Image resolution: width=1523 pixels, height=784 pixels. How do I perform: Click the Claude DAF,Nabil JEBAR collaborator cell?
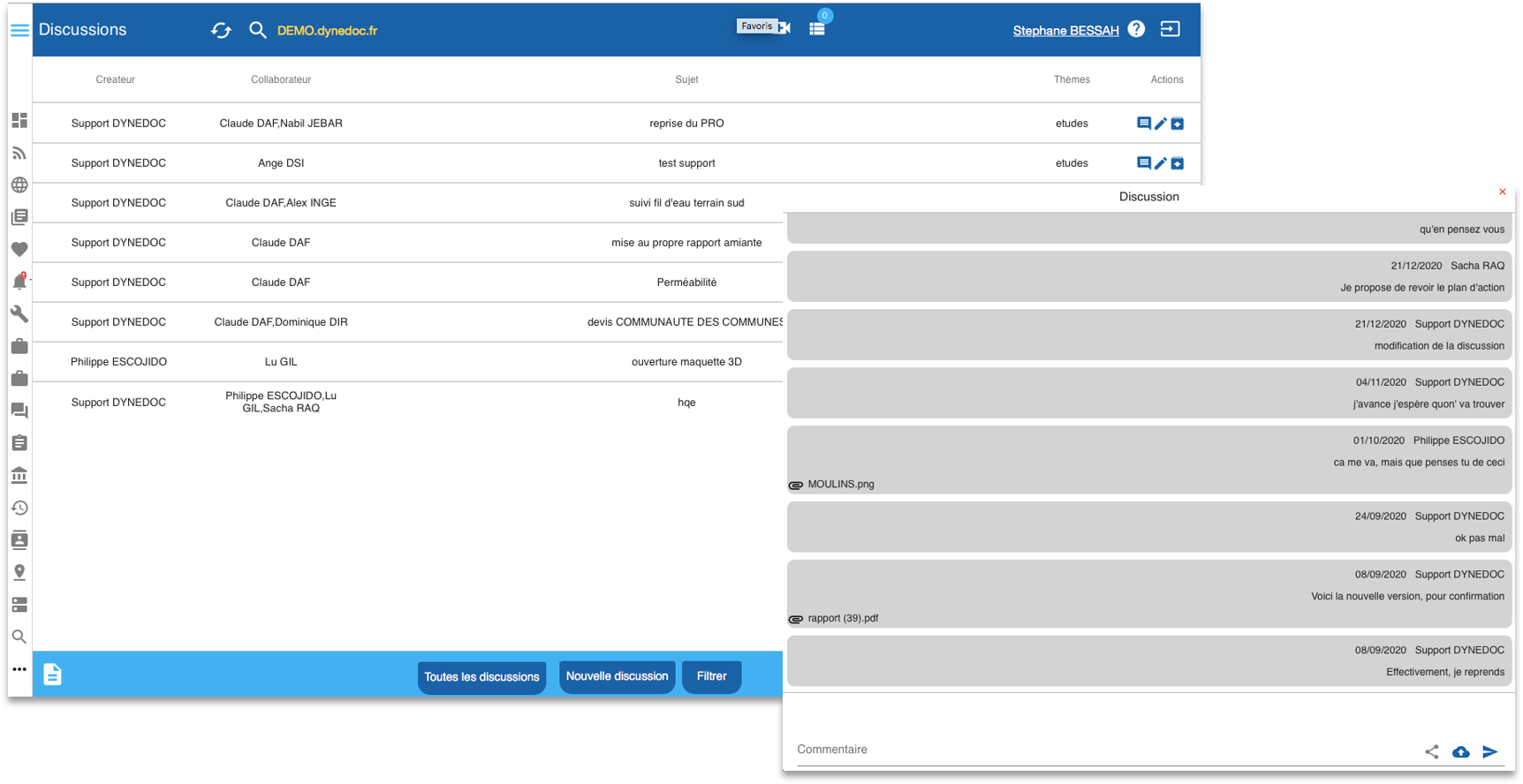281,124
